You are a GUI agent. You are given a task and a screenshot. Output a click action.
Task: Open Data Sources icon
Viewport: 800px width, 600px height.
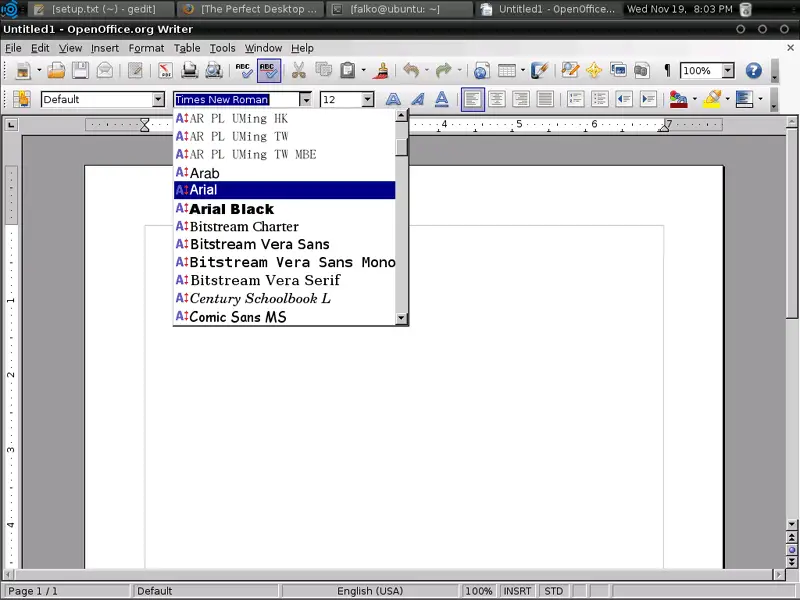[x=642, y=70]
